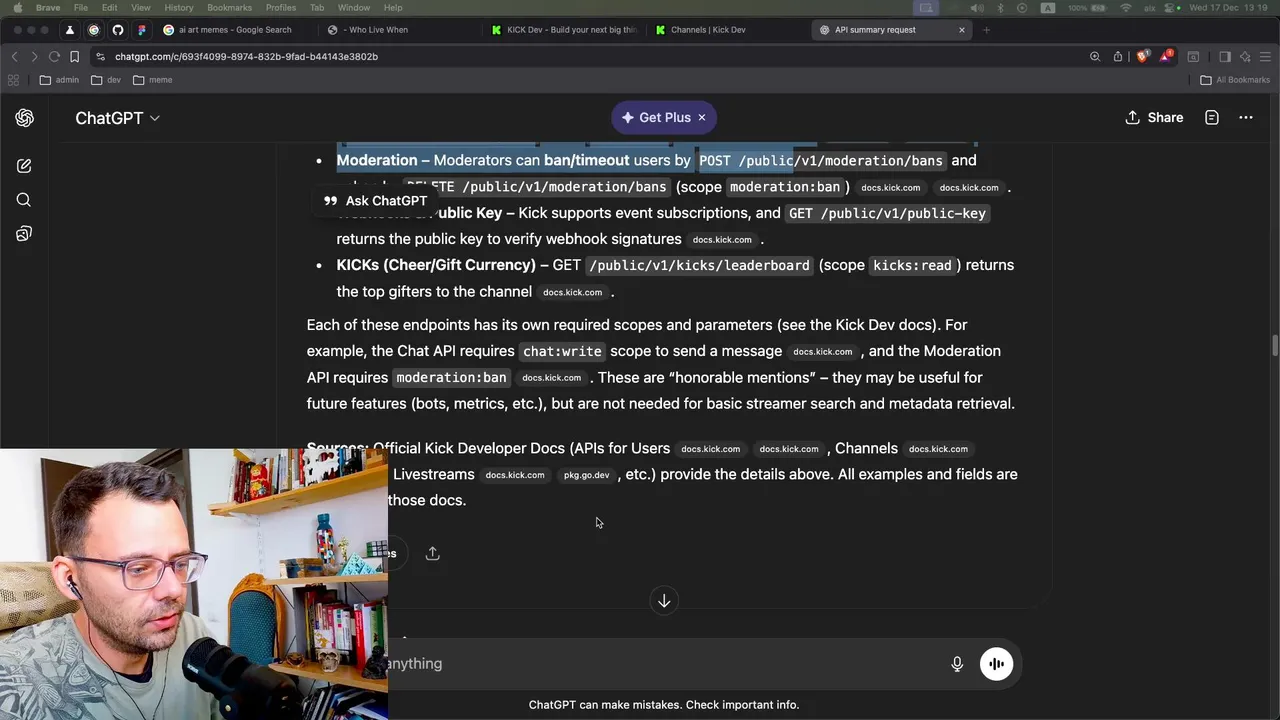Start a new chat from the sidebar
This screenshot has height=720, width=1280.
pos(24,166)
